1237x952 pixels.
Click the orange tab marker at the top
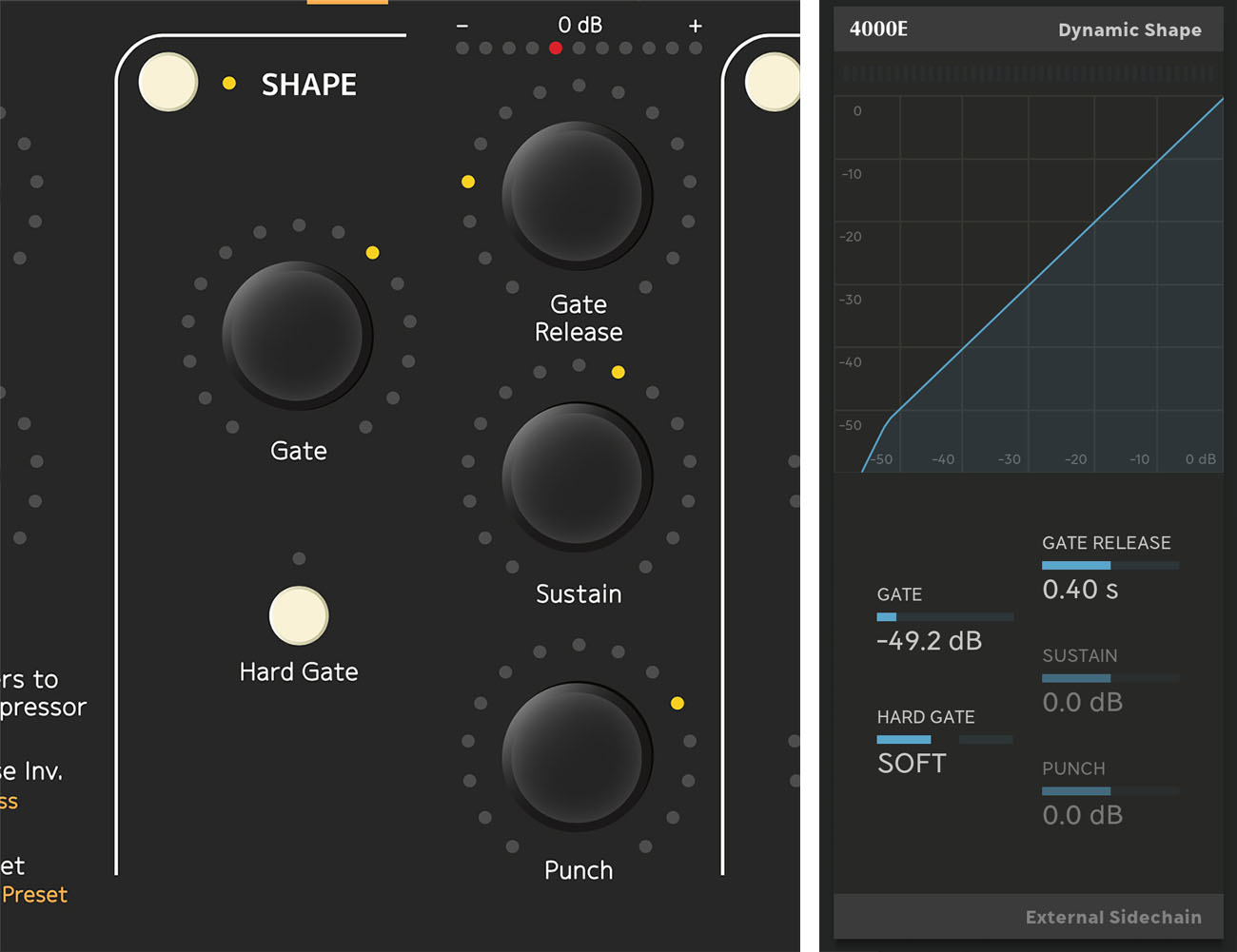tap(347, 4)
